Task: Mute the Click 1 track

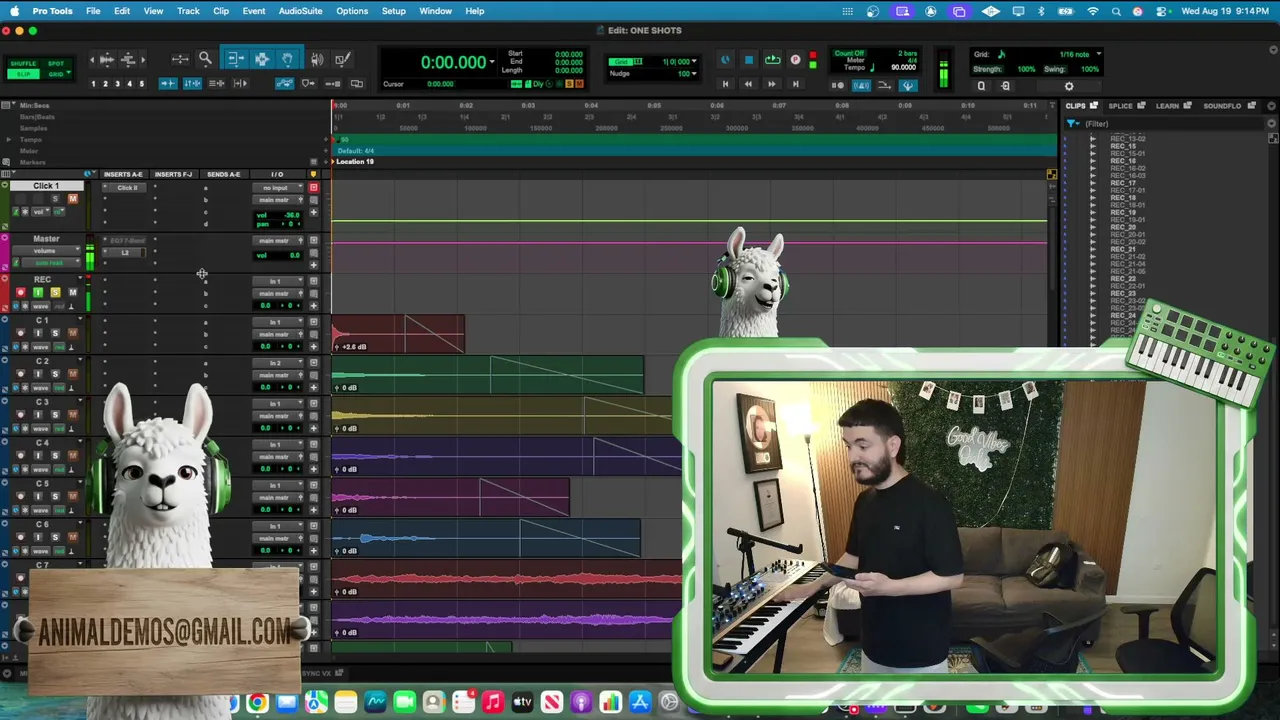Action: 72,199
